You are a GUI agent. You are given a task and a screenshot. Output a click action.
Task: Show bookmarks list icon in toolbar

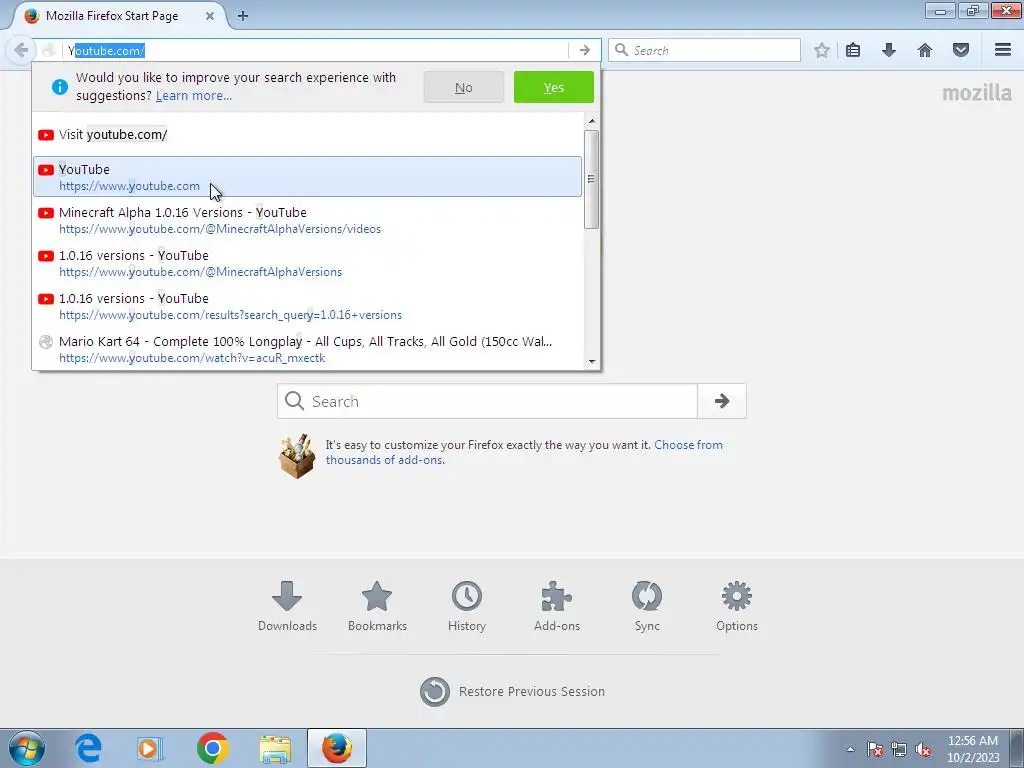pos(853,50)
